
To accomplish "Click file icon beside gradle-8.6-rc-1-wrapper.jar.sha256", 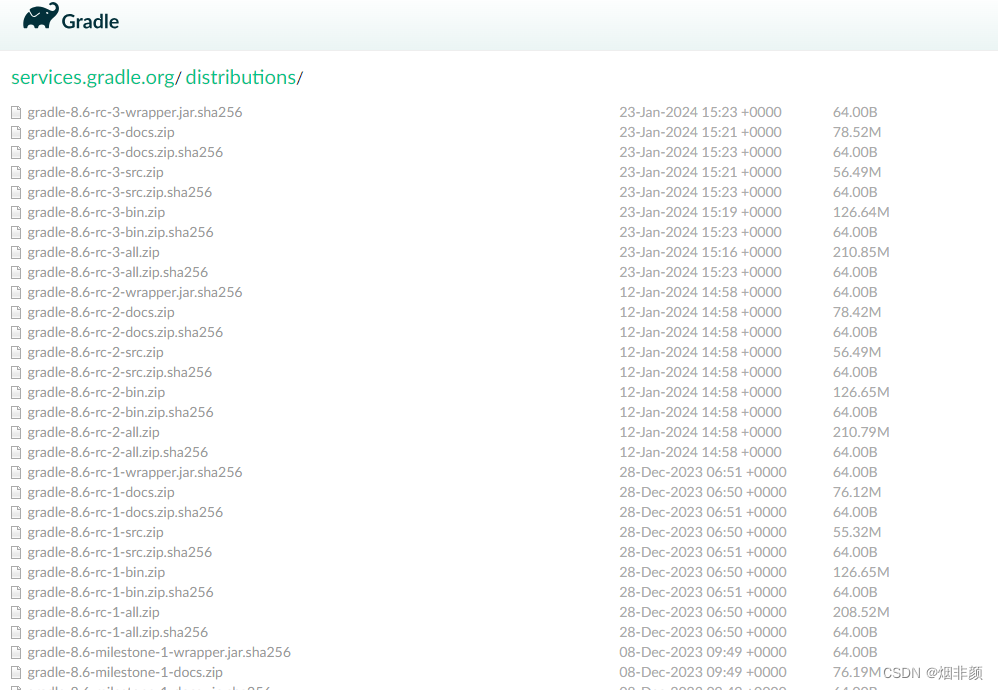I will coord(17,473).
